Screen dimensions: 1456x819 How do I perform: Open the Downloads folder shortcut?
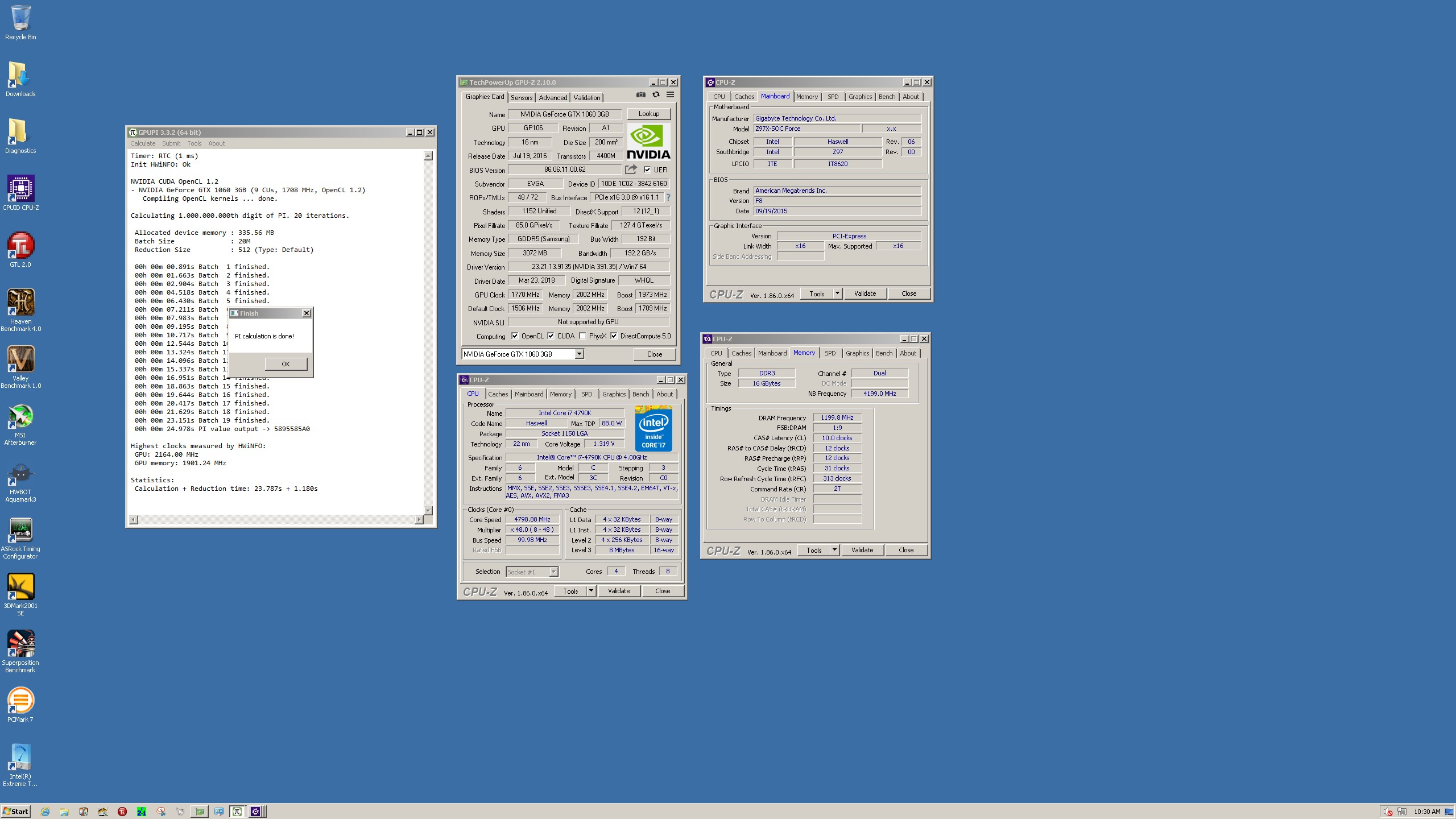coord(20,80)
